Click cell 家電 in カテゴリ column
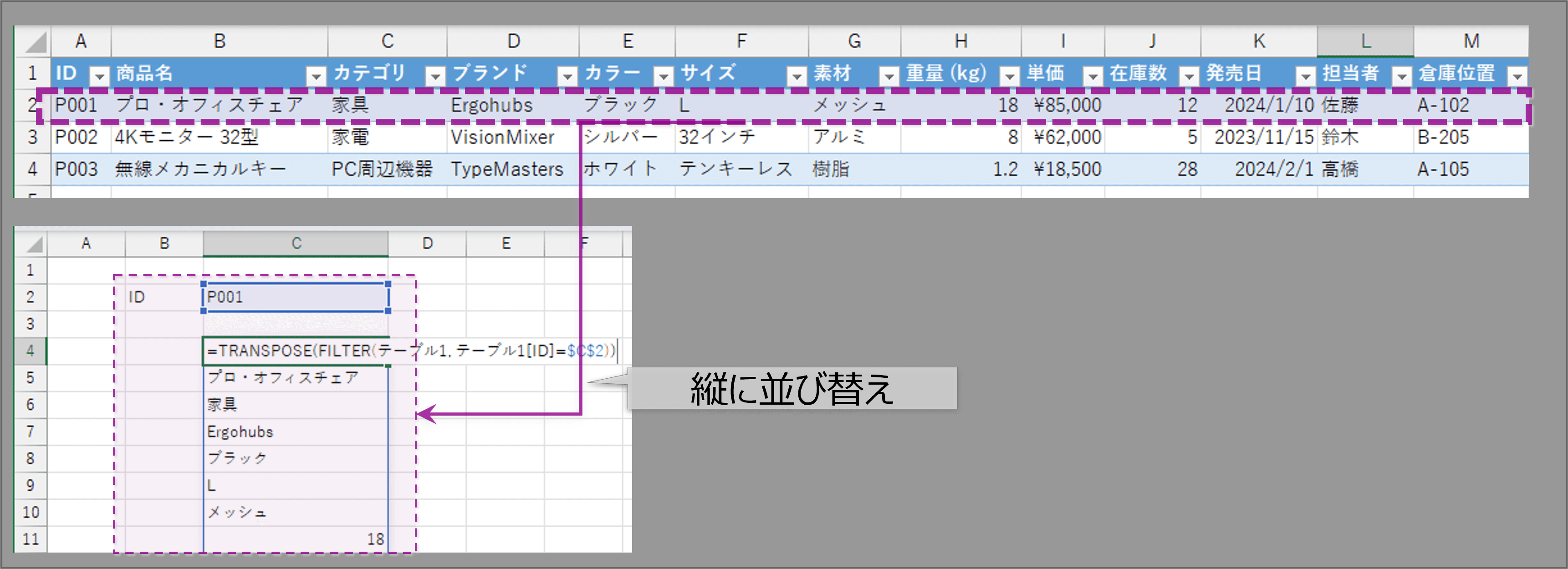 pos(387,137)
